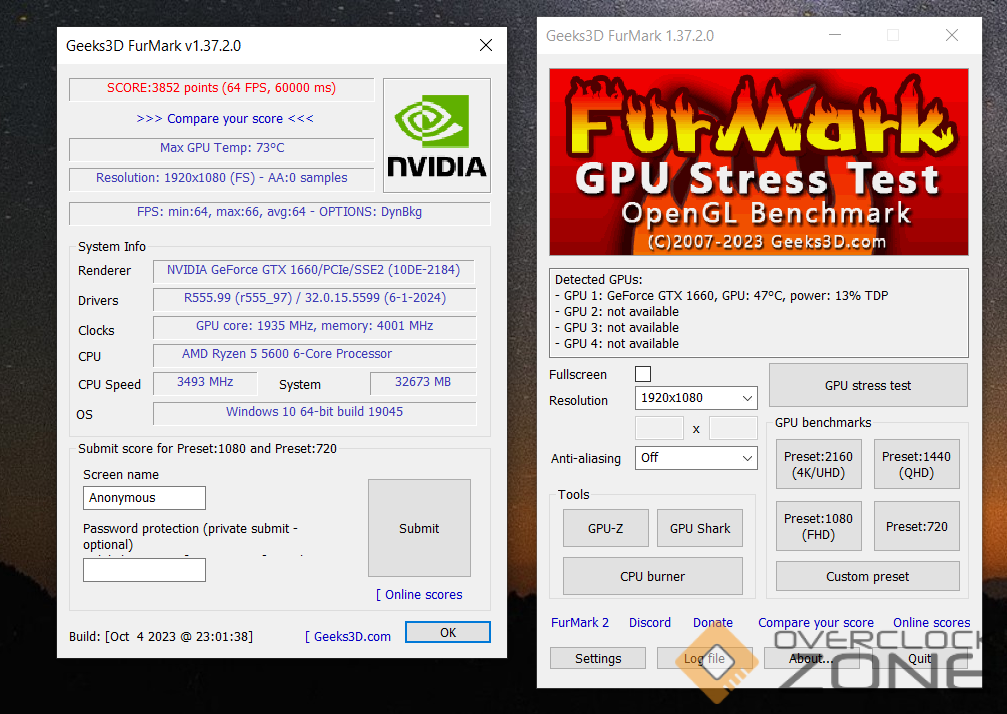Open the Donate link

[x=713, y=623]
